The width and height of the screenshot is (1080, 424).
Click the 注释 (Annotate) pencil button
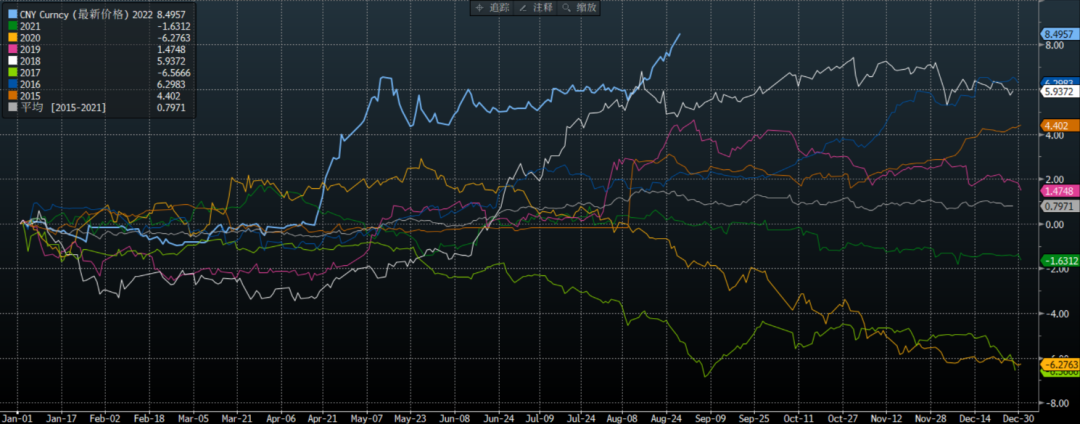point(539,7)
